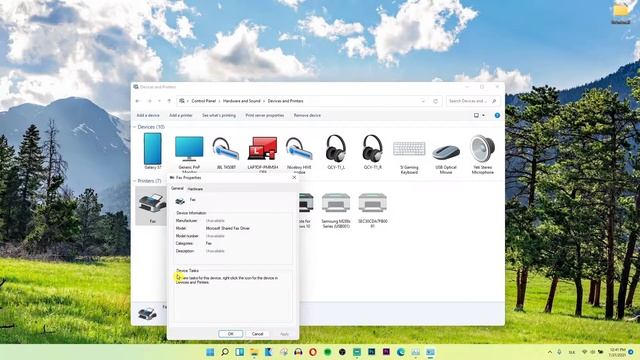Click the network Wi-Fi tray icon

585,352
